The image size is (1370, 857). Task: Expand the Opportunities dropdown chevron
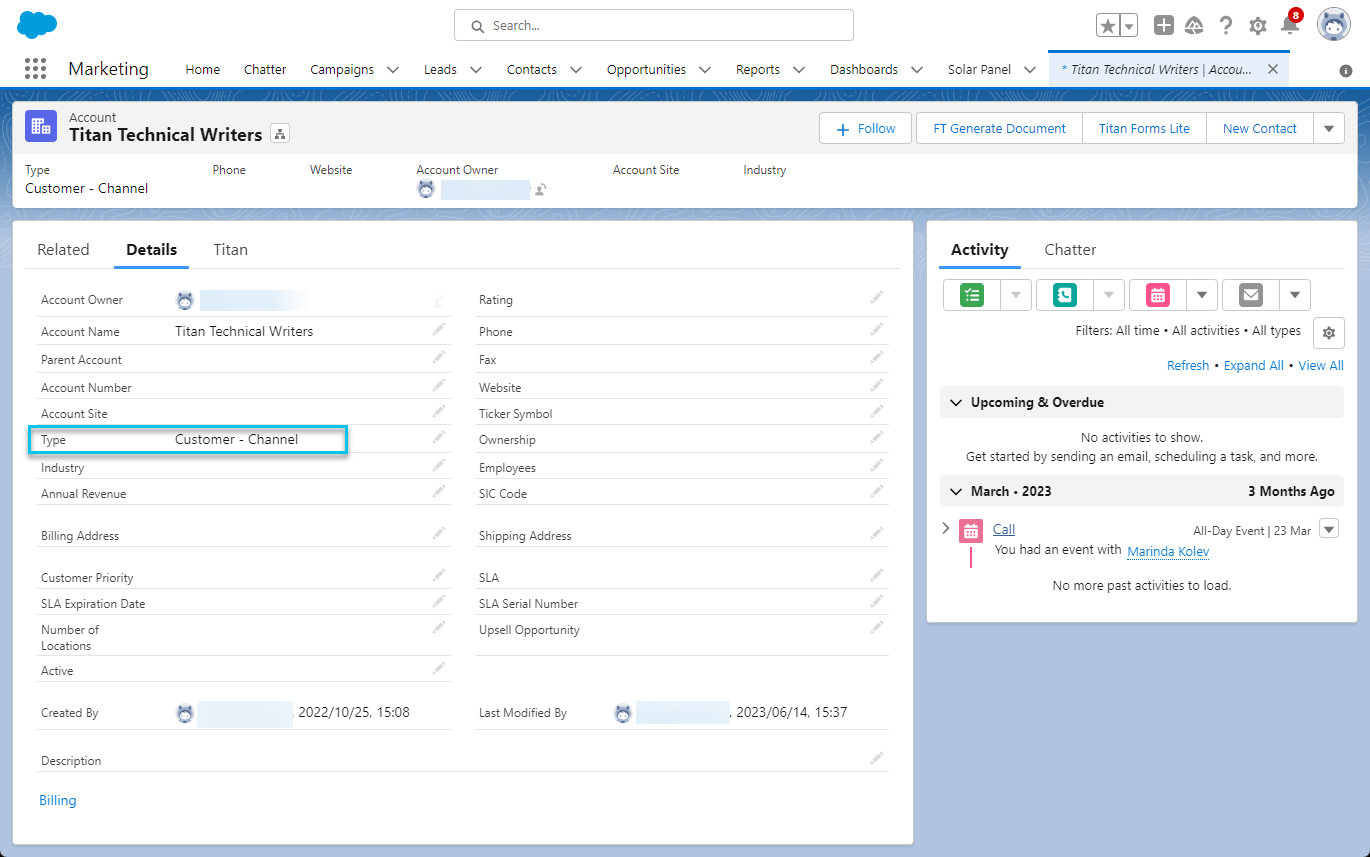[x=705, y=69]
